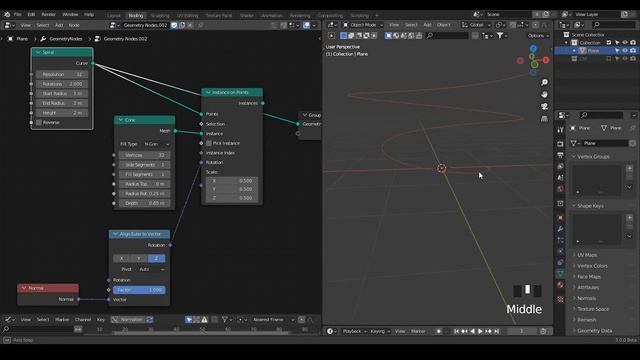Open the Global transform orientation dropdown
640x360 pixels.
point(476,25)
